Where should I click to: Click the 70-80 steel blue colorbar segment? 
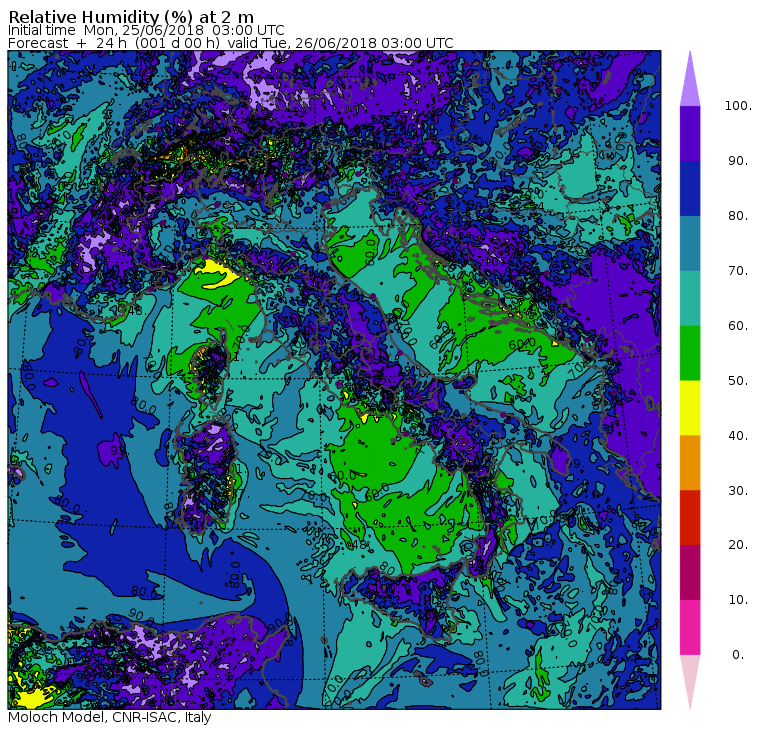[x=690, y=243]
